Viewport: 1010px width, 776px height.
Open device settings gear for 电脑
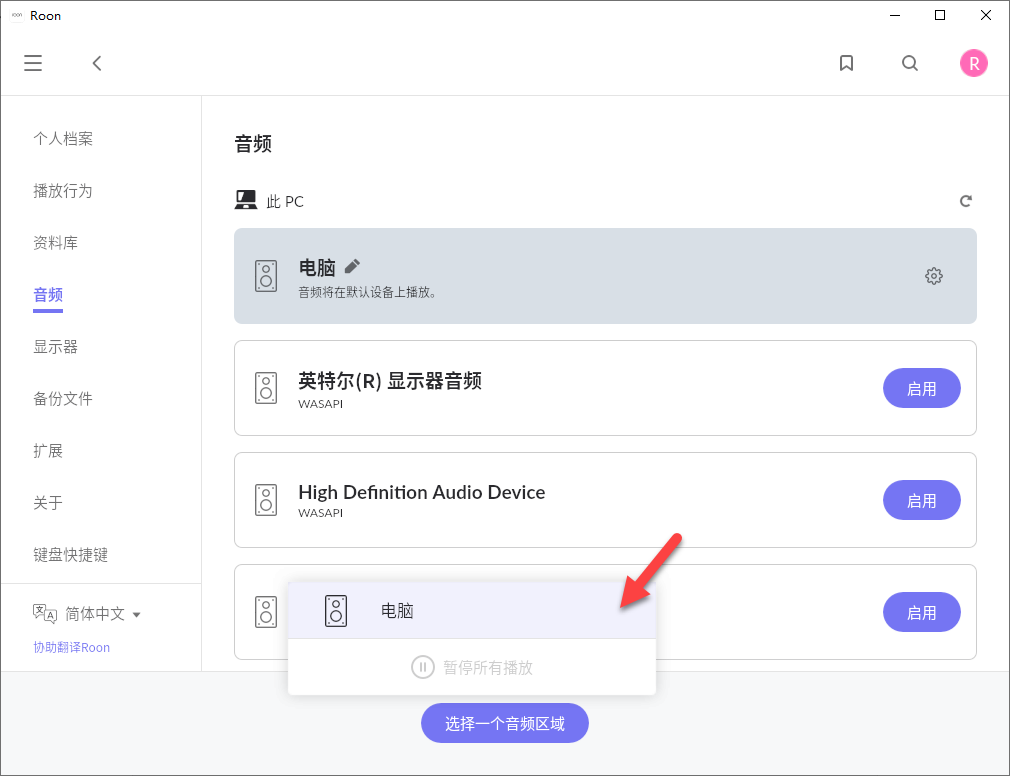click(x=933, y=276)
